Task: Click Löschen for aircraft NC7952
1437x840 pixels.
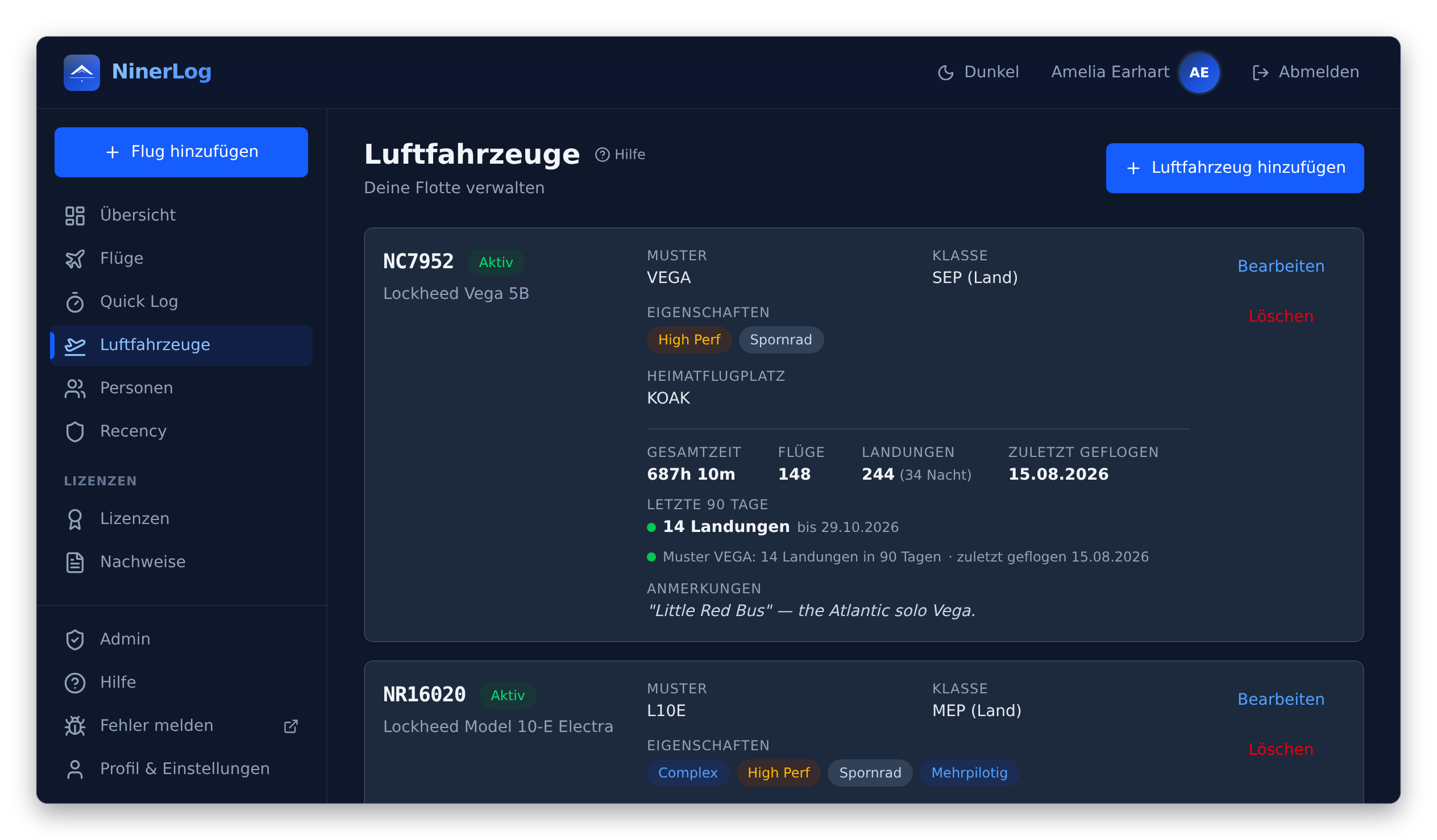Action: [1281, 317]
